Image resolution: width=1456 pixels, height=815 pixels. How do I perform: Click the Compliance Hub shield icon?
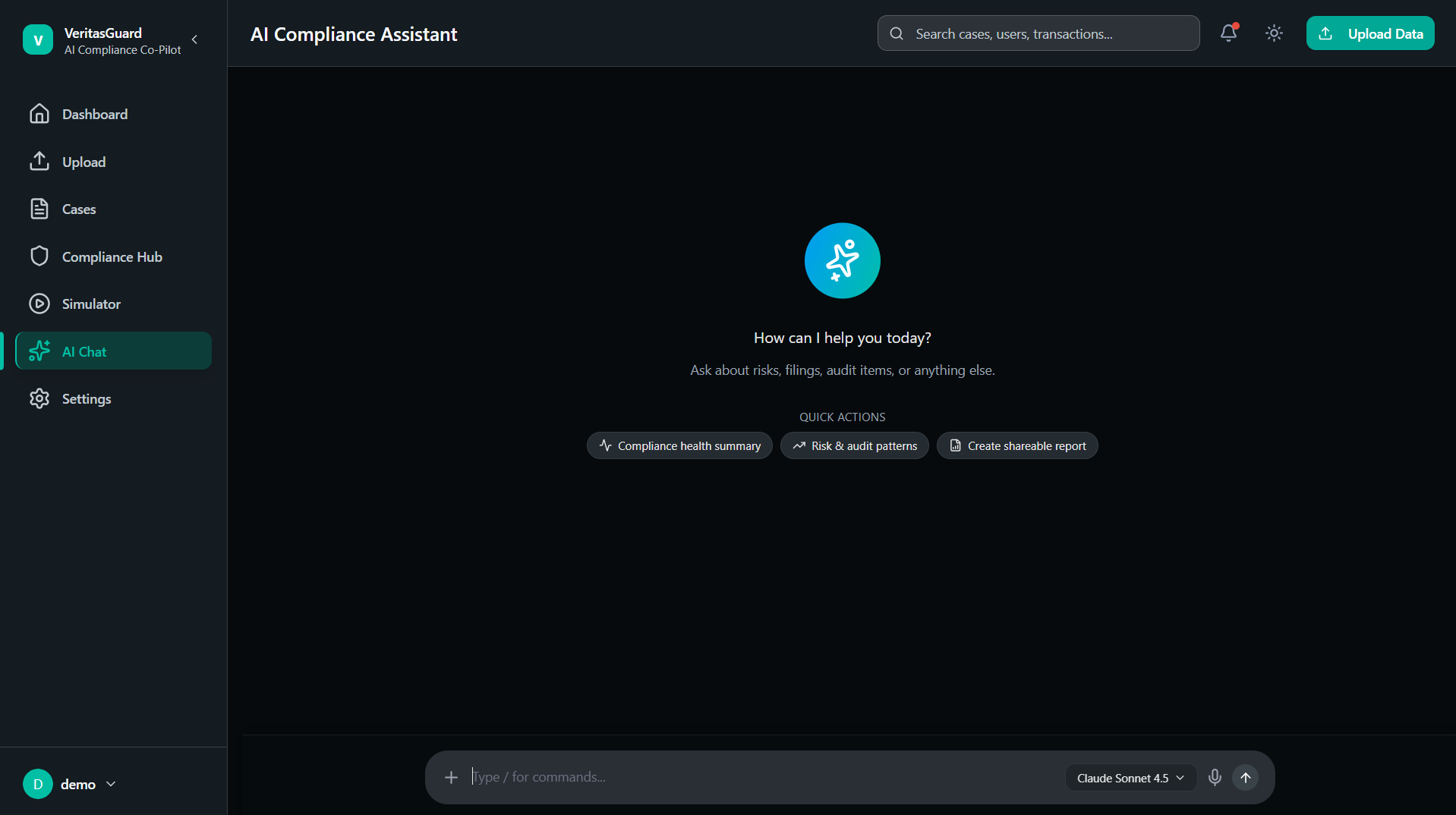(39, 256)
